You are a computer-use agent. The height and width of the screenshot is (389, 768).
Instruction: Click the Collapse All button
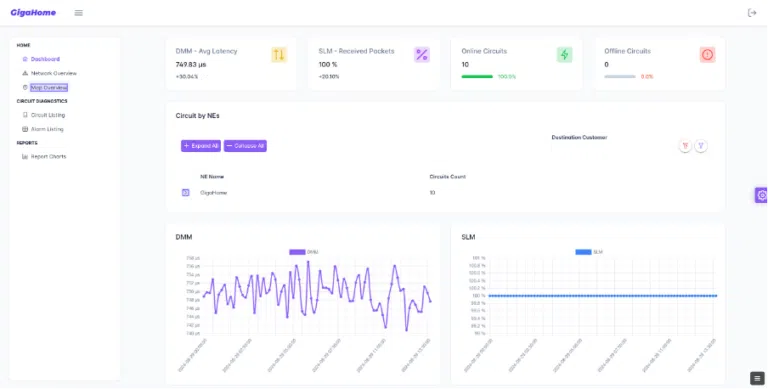(x=245, y=146)
